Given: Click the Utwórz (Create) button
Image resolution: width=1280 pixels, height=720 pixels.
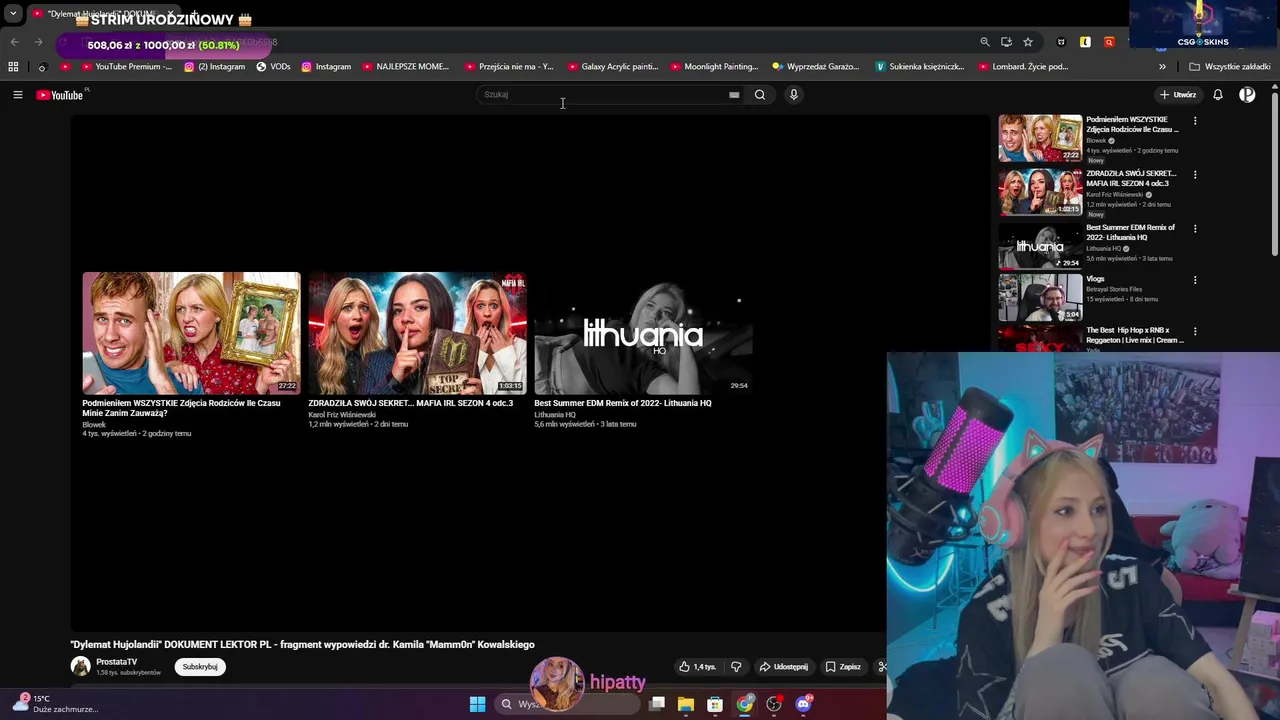Looking at the screenshot, I should click(1178, 95).
